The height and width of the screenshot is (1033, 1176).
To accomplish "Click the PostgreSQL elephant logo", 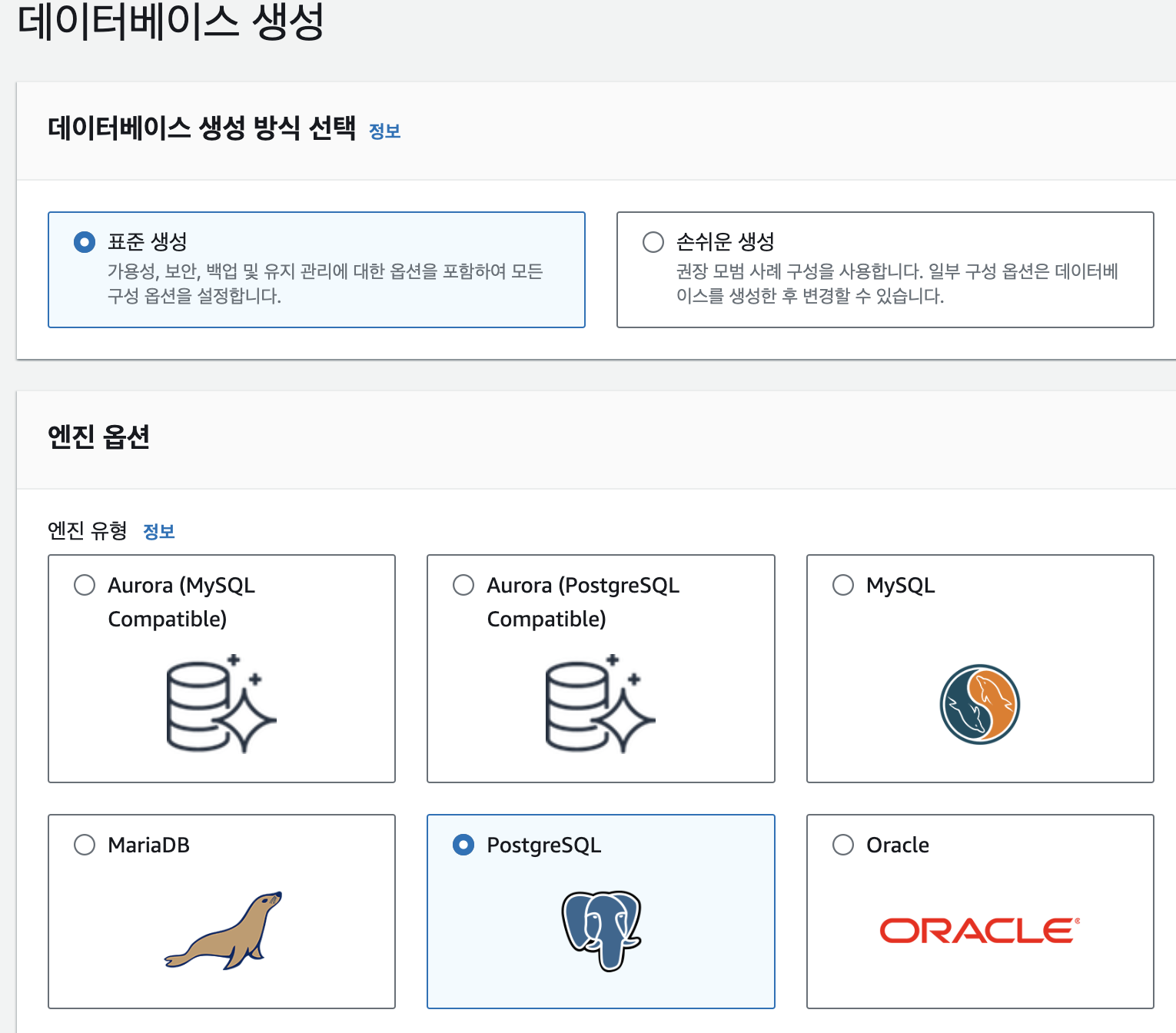I will coord(601,931).
